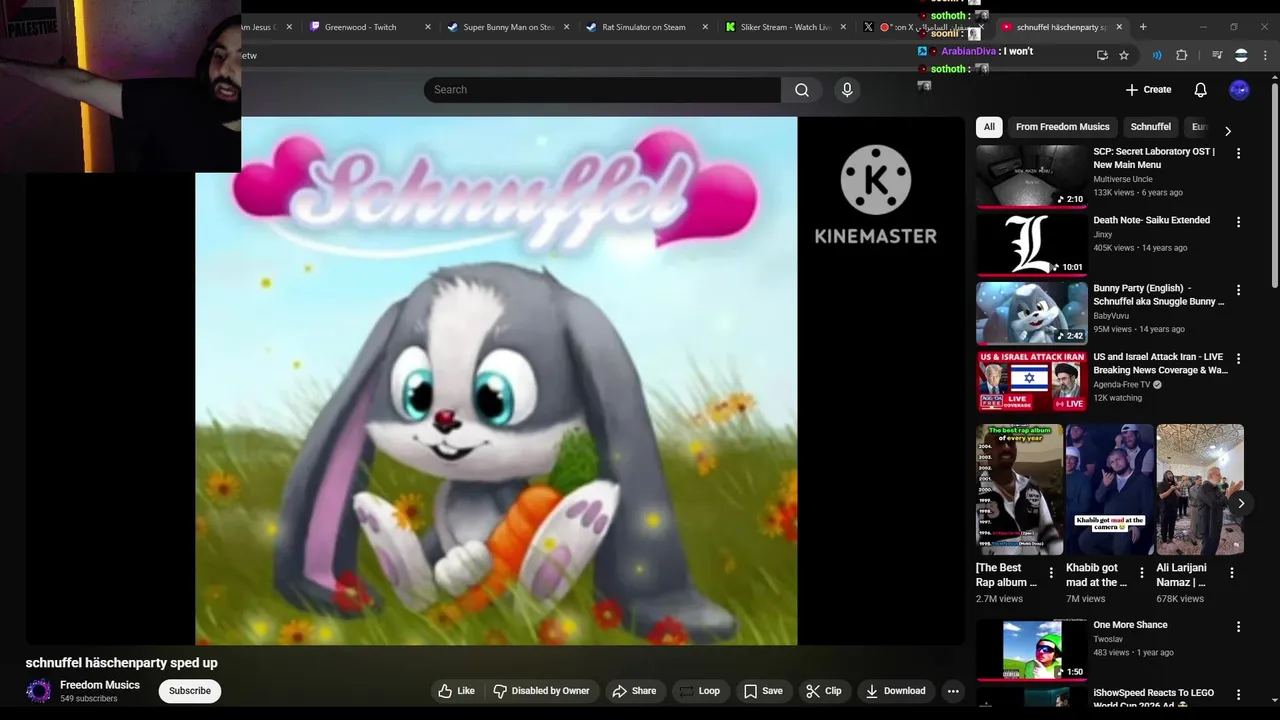
Task: Share this video
Action: tap(634, 691)
